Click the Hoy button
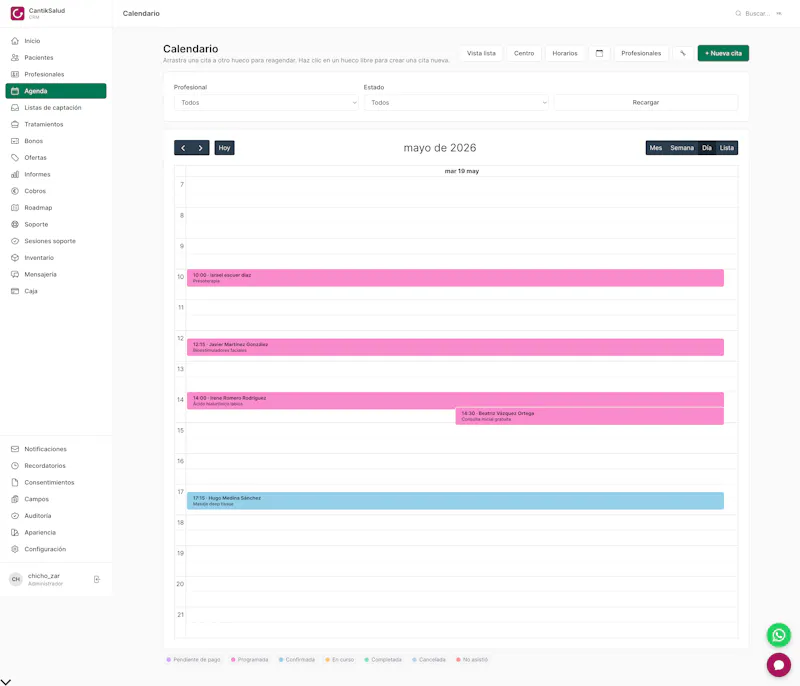 224,148
